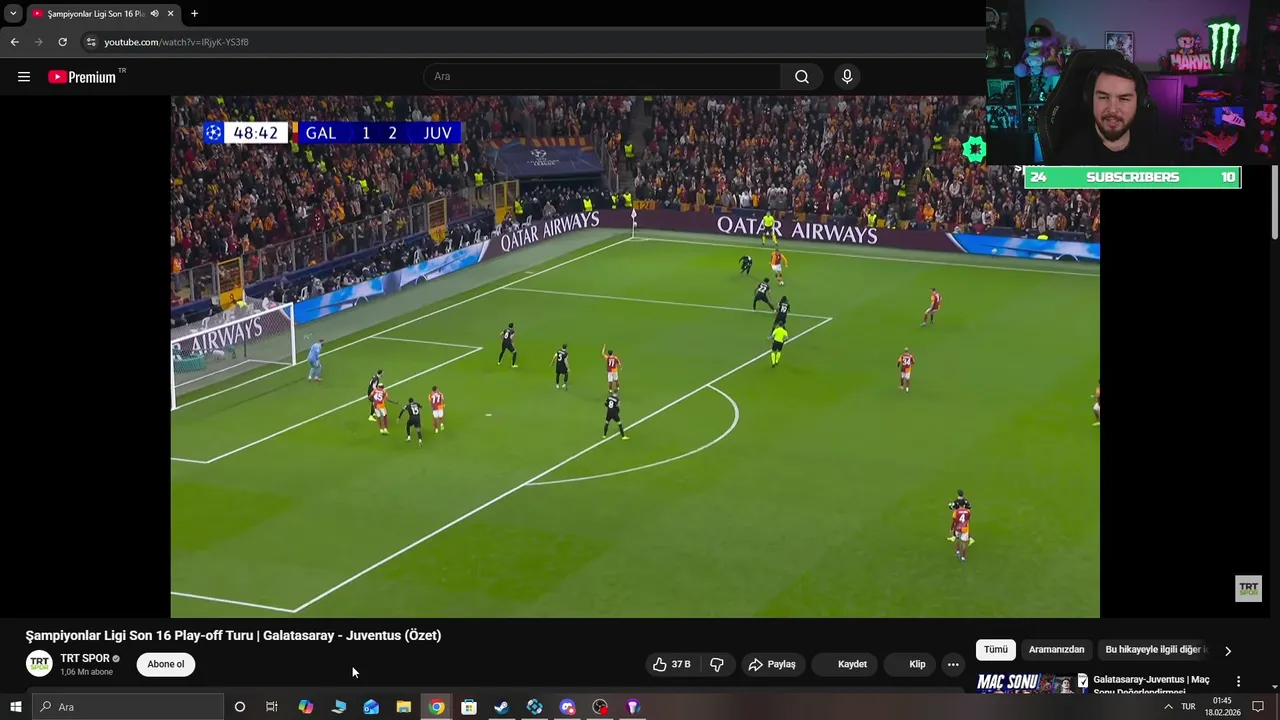Open Task View from the taskbar
Viewport: 1280px width, 720px height.
click(271, 707)
